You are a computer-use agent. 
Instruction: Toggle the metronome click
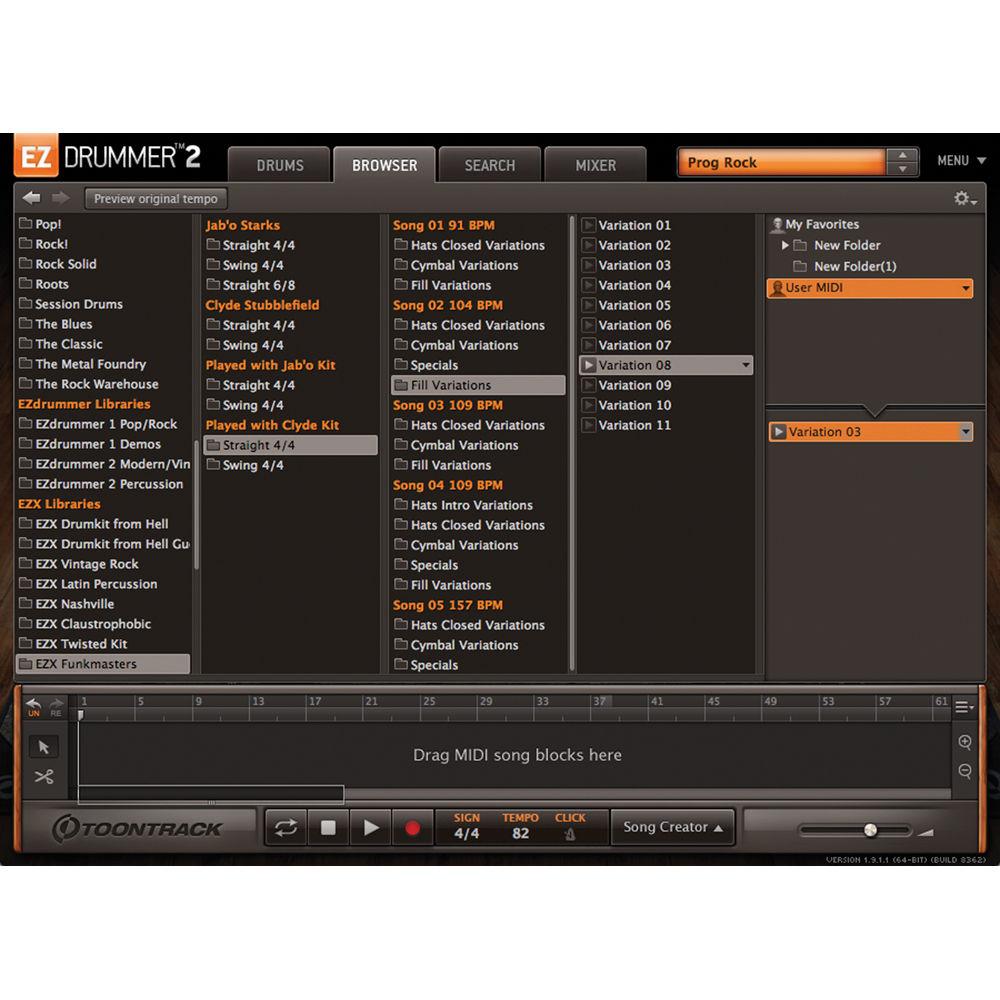point(570,834)
